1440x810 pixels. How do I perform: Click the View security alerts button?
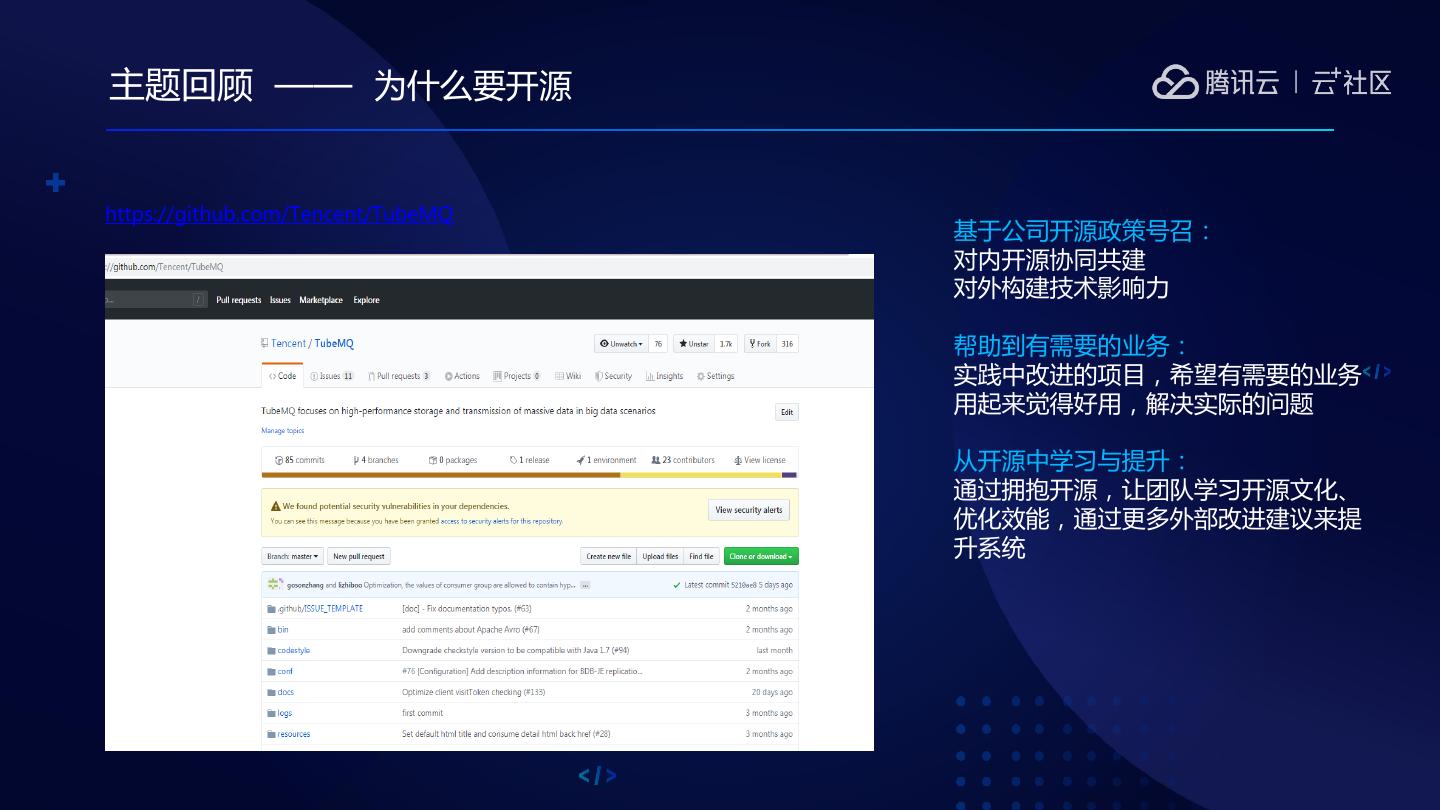click(x=748, y=510)
